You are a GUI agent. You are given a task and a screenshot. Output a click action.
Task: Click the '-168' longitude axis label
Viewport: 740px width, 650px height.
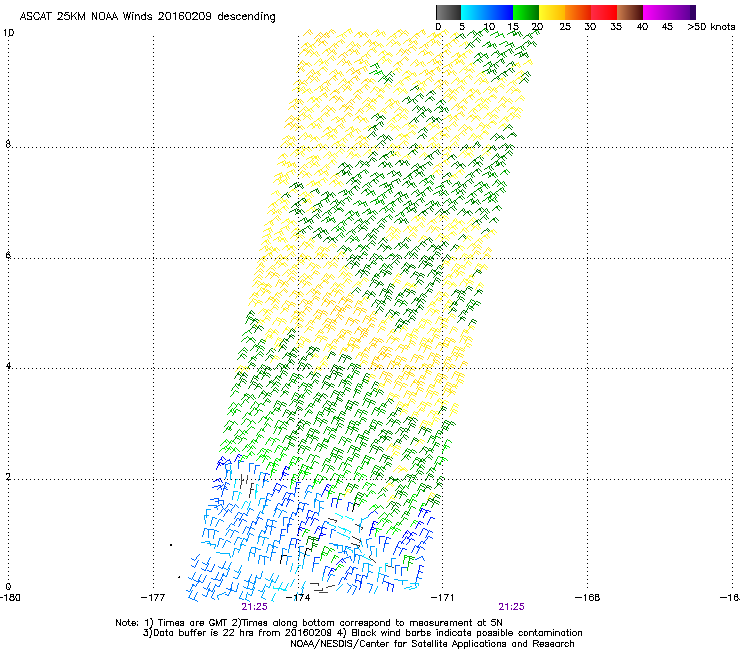tap(588, 598)
